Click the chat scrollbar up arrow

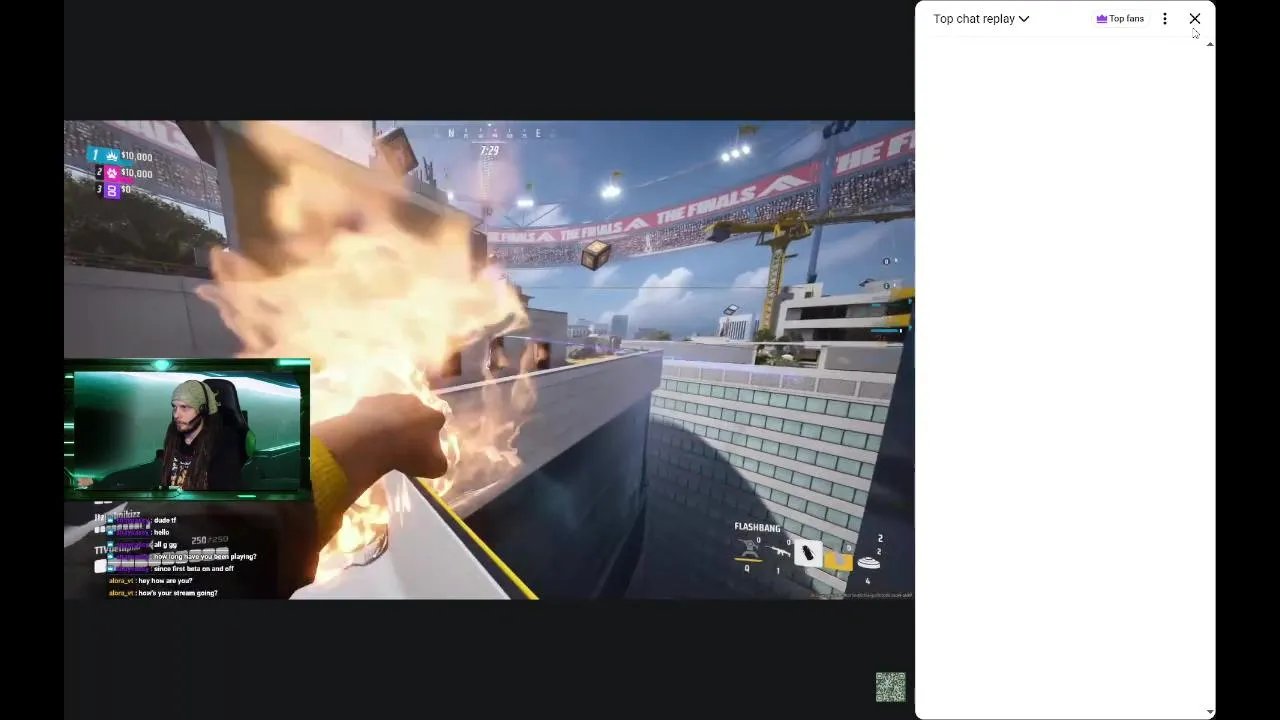coord(1210,44)
